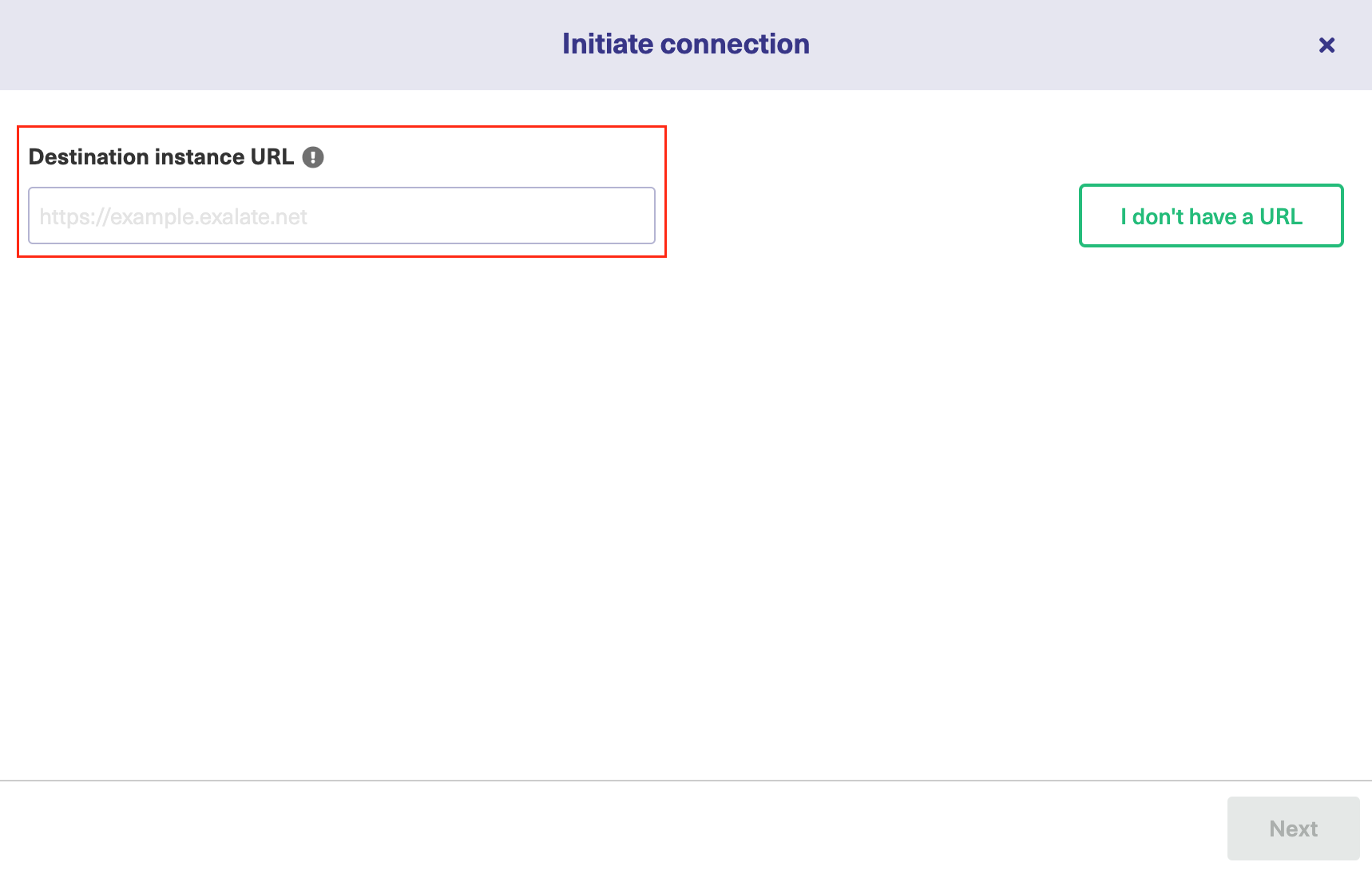Select the Destination instance URL label
Image resolution: width=1372 pixels, height=870 pixels.
pyautogui.click(x=161, y=157)
